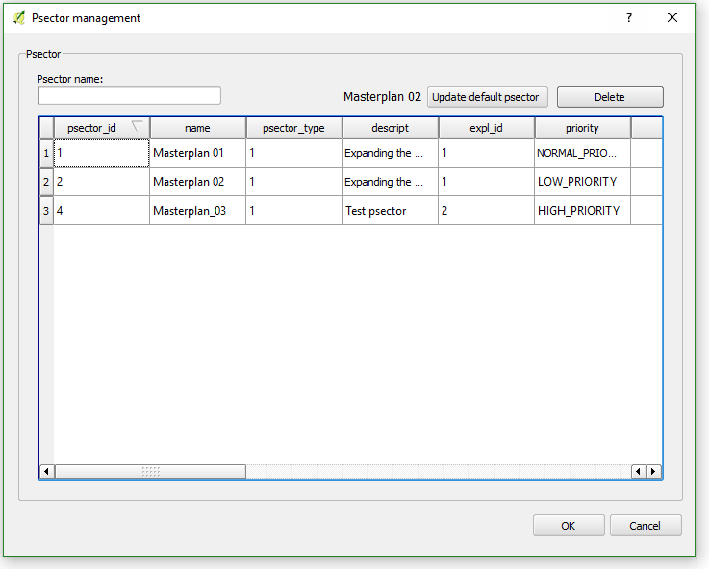The width and height of the screenshot is (709, 569).
Task: Click the scroll left arrow at table bottom
Action: point(46,471)
